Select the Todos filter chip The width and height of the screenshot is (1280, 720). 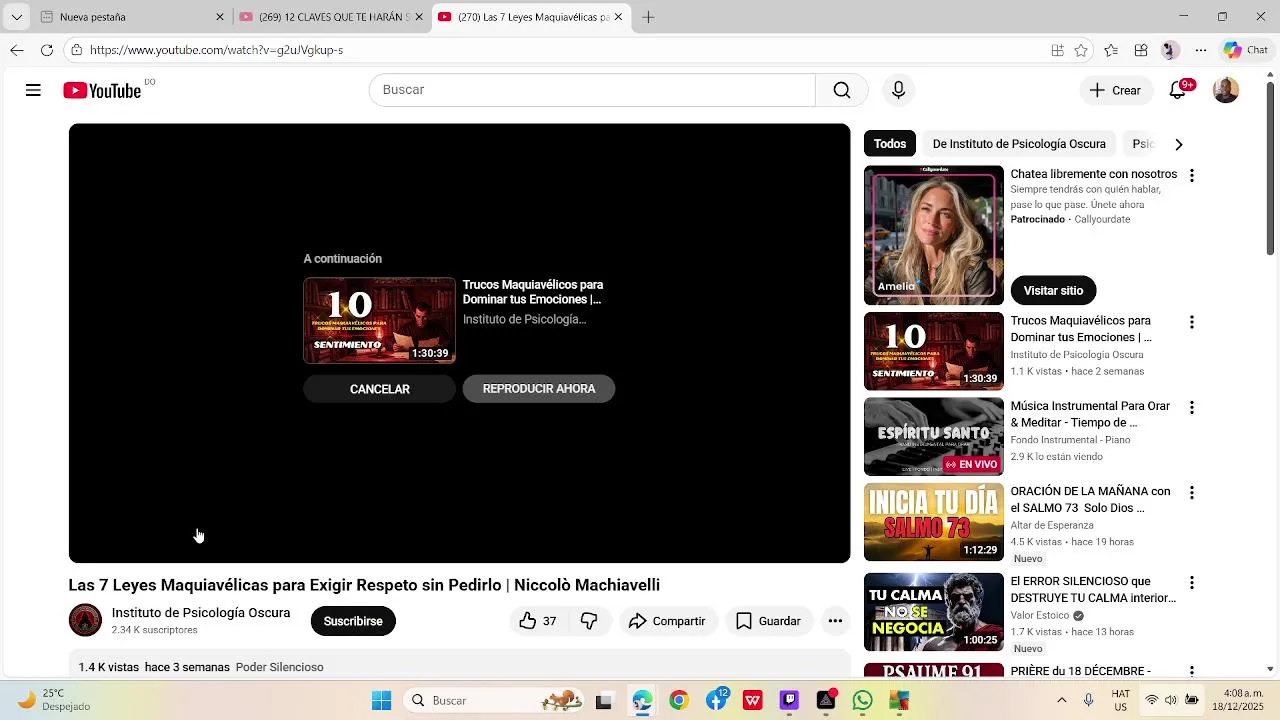[x=889, y=144]
